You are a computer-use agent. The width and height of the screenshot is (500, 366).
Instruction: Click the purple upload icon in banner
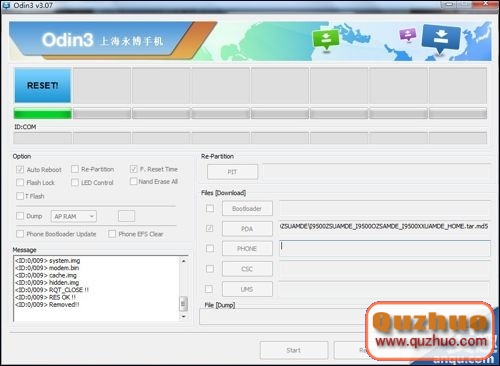[408, 34]
